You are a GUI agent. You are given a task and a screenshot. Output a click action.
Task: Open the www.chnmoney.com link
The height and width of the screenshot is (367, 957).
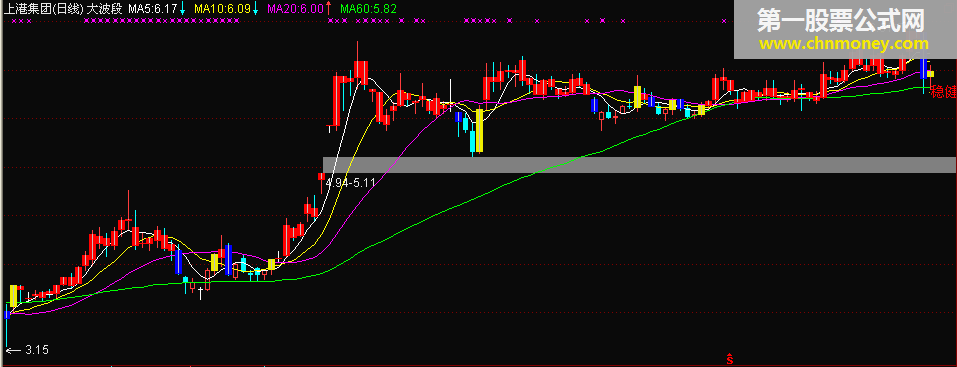[x=844, y=44]
